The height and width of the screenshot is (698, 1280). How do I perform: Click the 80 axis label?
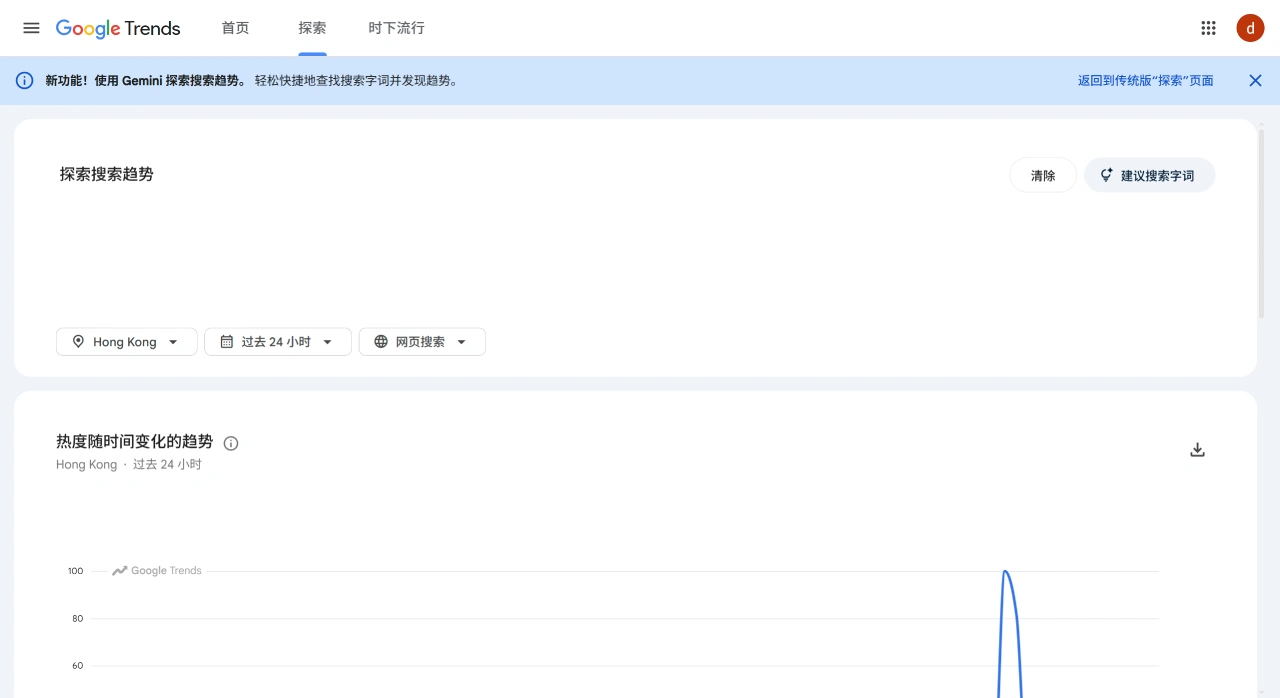[78, 618]
